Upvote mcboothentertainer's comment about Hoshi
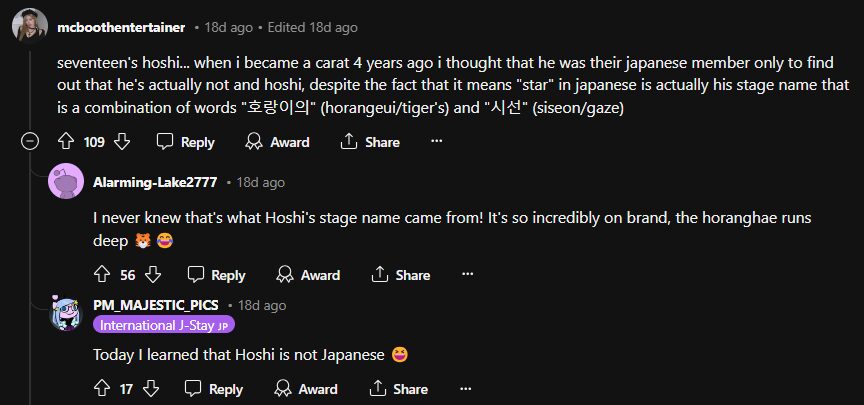Screen dimensions: 864x405 66,142
